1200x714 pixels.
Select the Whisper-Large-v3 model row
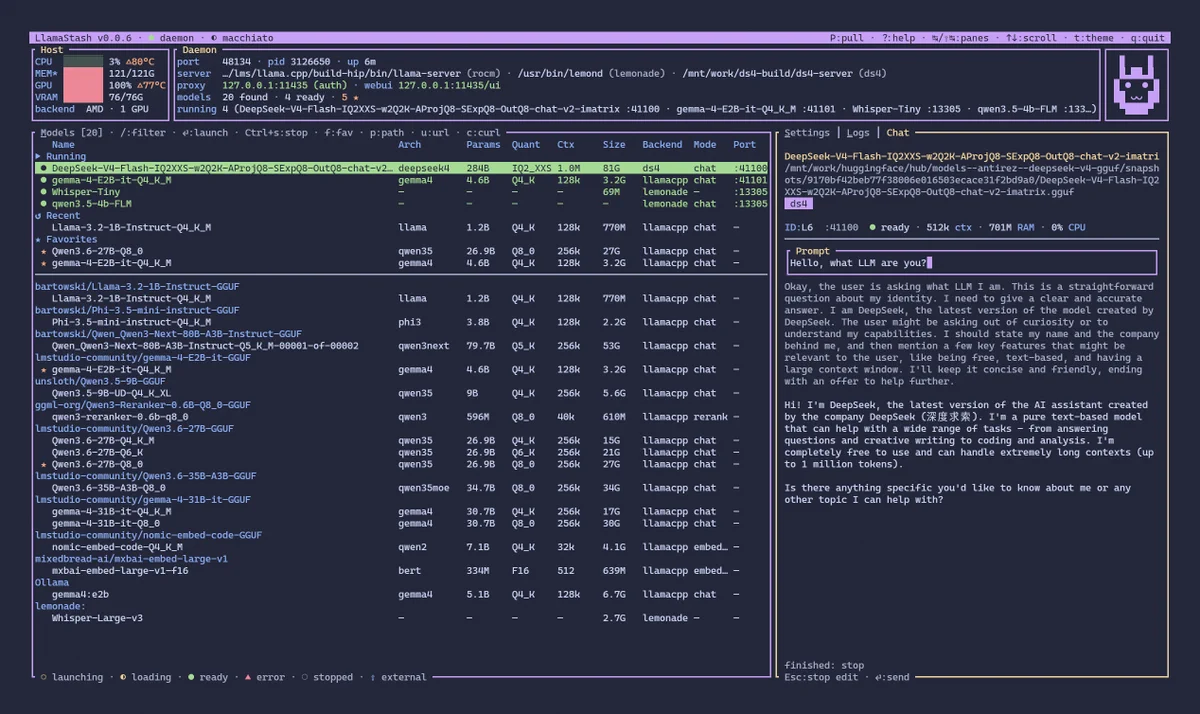(403, 618)
